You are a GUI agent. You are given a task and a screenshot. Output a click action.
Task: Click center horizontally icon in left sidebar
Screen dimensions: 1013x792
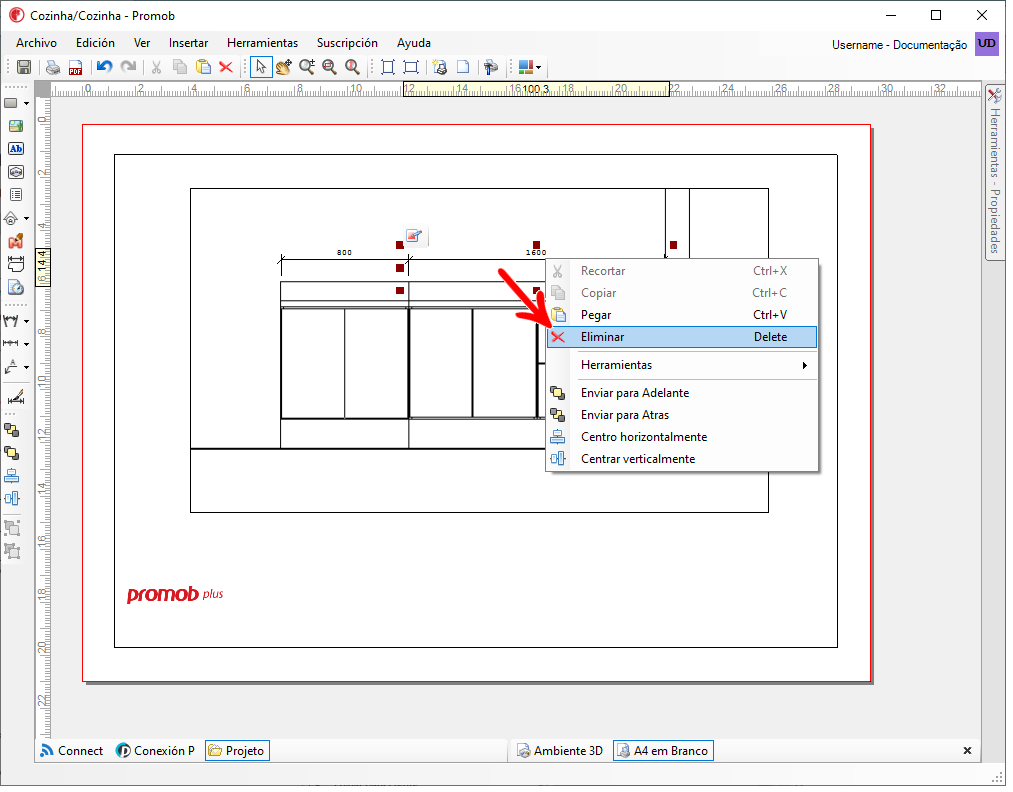(x=12, y=476)
